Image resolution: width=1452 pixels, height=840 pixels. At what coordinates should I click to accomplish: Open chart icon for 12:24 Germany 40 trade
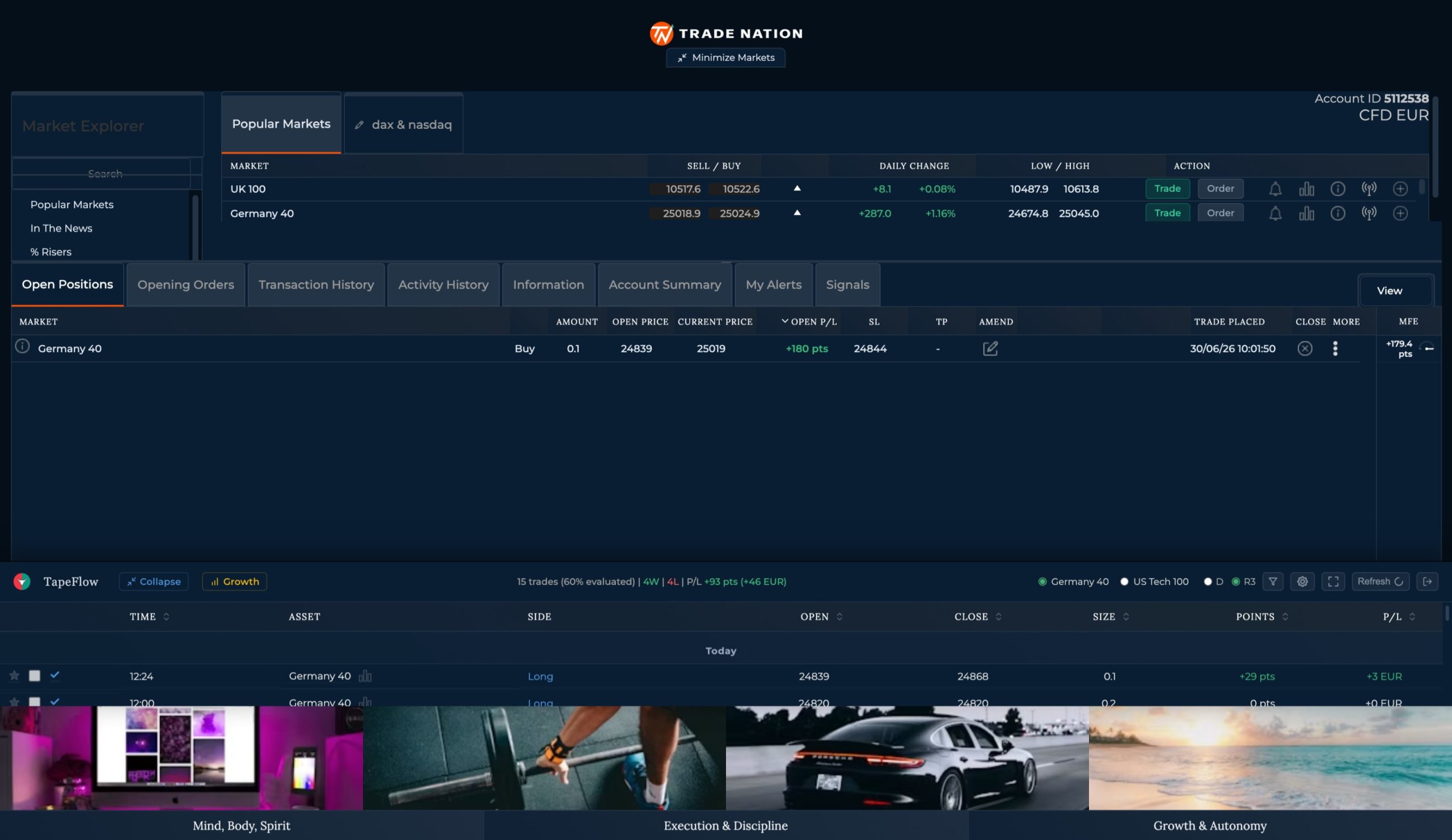[x=365, y=676]
